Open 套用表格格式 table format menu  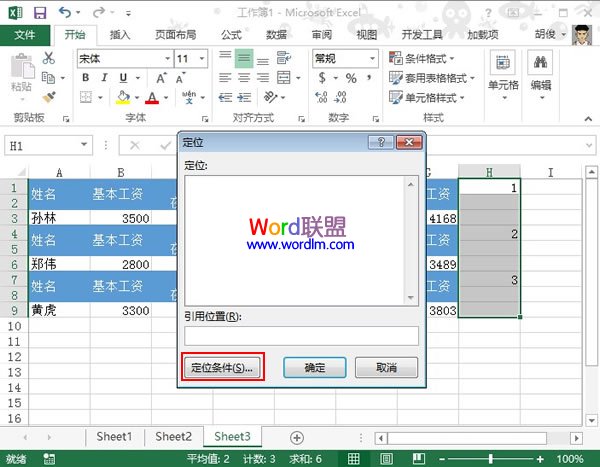(432, 78)
